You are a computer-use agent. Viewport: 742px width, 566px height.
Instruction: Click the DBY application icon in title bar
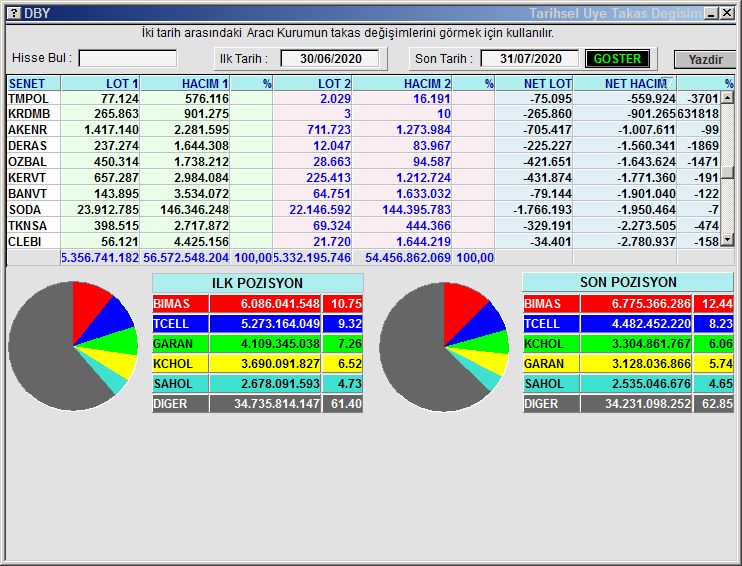(13, 13)
